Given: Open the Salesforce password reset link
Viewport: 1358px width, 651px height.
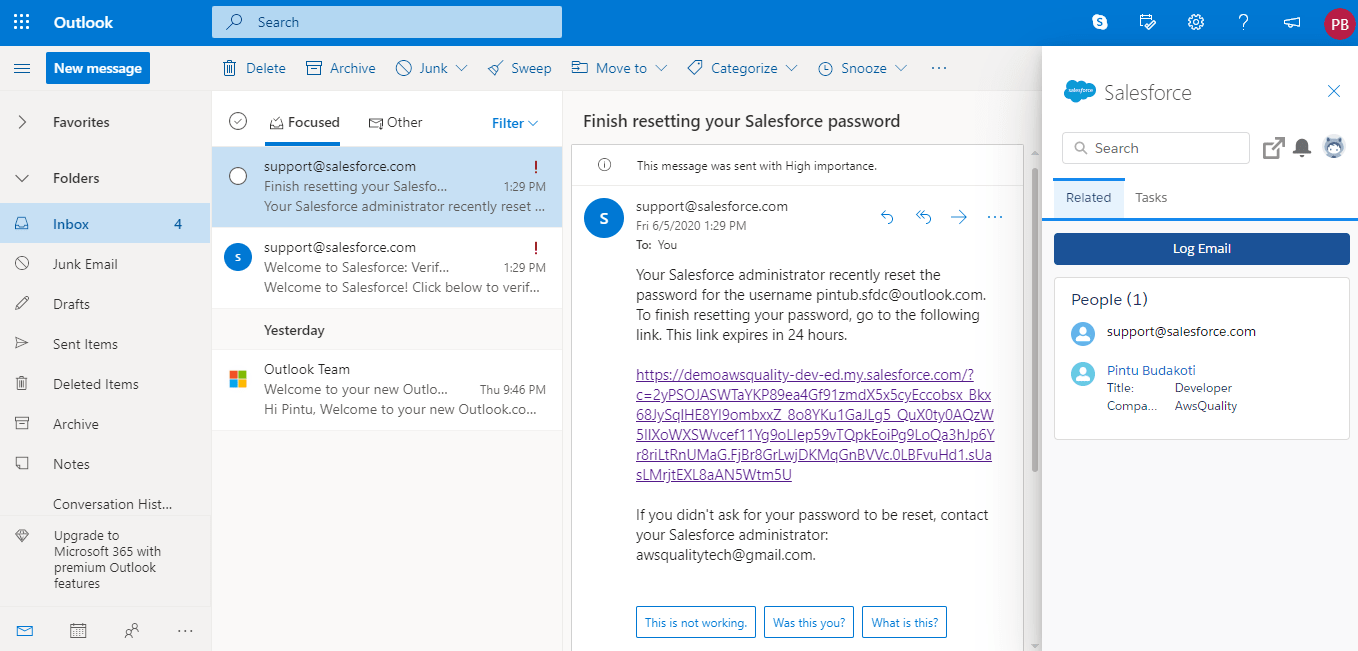Looking at the screenshot, I should (815, 425).
